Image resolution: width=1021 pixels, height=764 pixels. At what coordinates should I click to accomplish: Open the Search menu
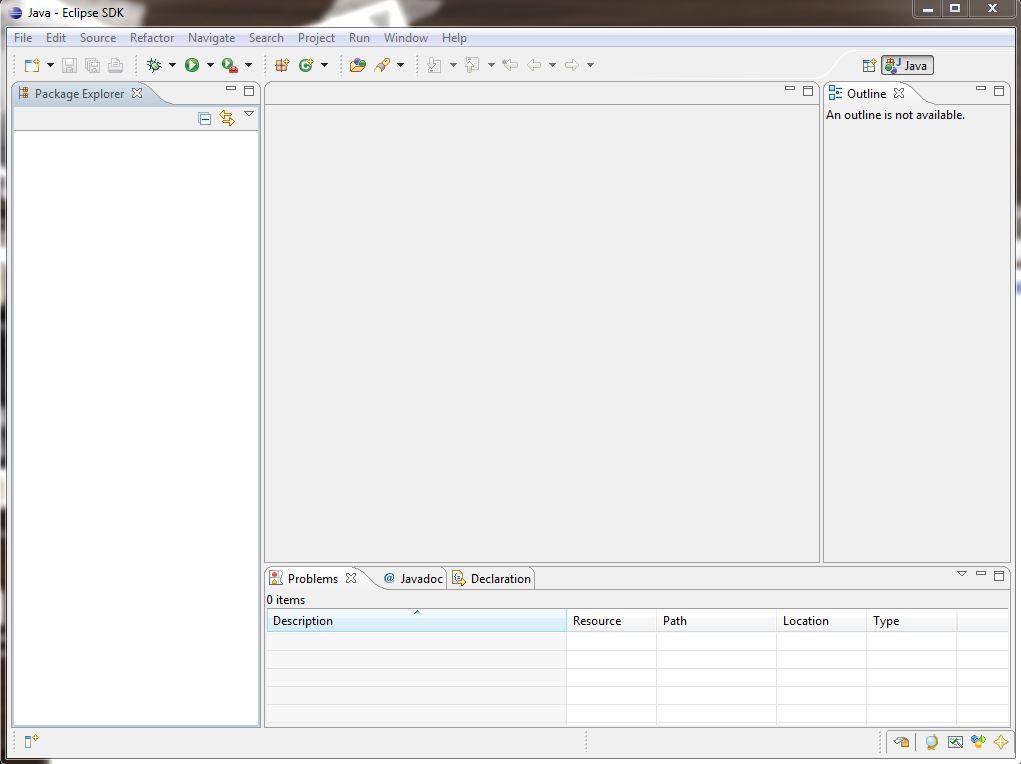click(266, 38)
